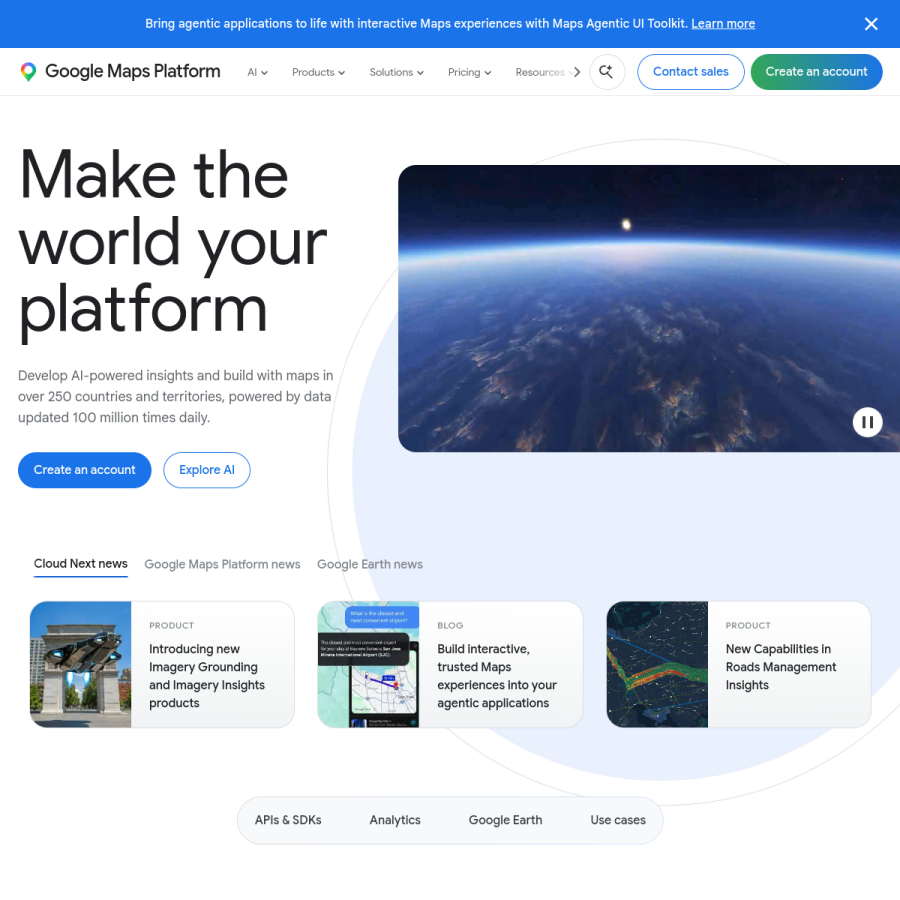Open 'Build interactive, trusted Maps experiences' article title
This screenshot has width=900, height=900.
coord(497,676)
